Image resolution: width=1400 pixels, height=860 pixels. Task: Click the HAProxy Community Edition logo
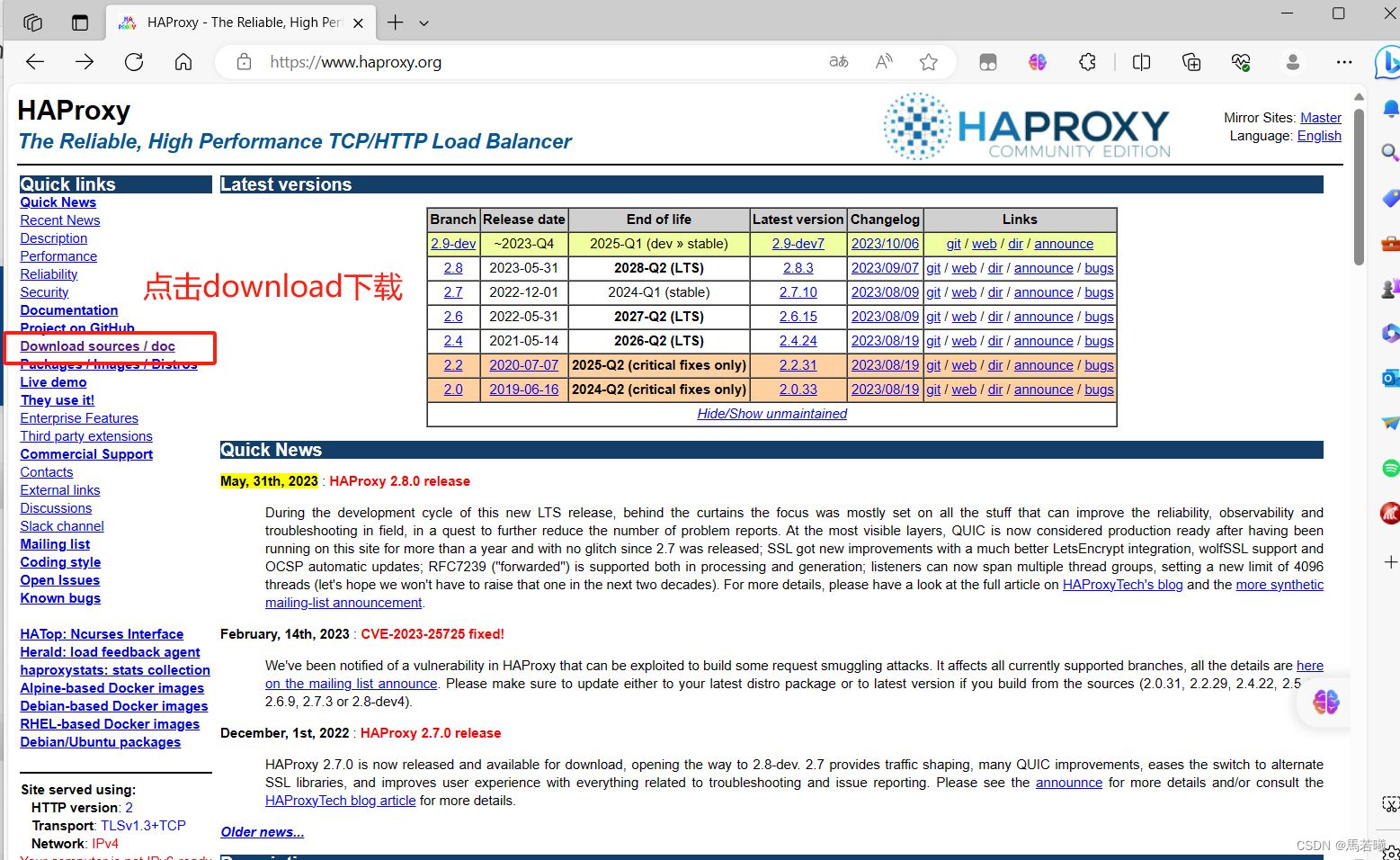click(1026, 126)
